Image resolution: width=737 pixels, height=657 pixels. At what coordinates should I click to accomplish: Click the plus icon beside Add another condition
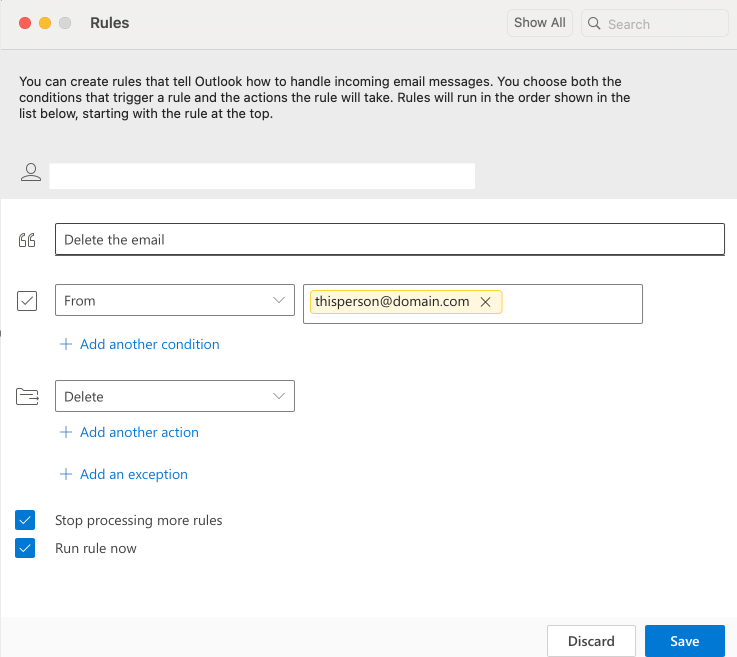(66, 344)
